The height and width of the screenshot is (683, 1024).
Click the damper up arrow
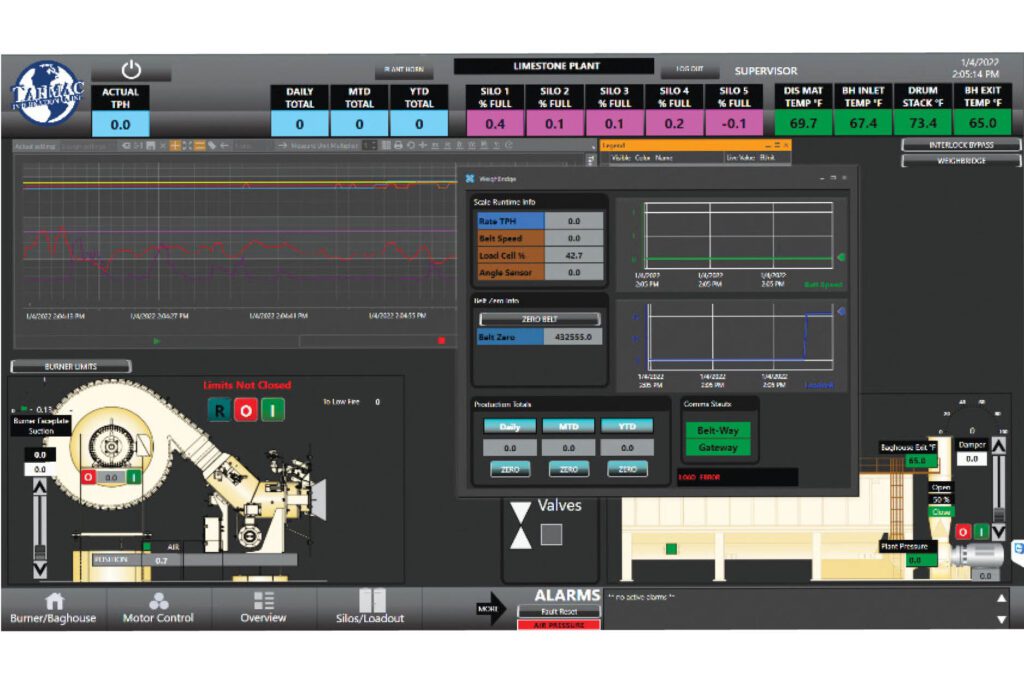999,446
